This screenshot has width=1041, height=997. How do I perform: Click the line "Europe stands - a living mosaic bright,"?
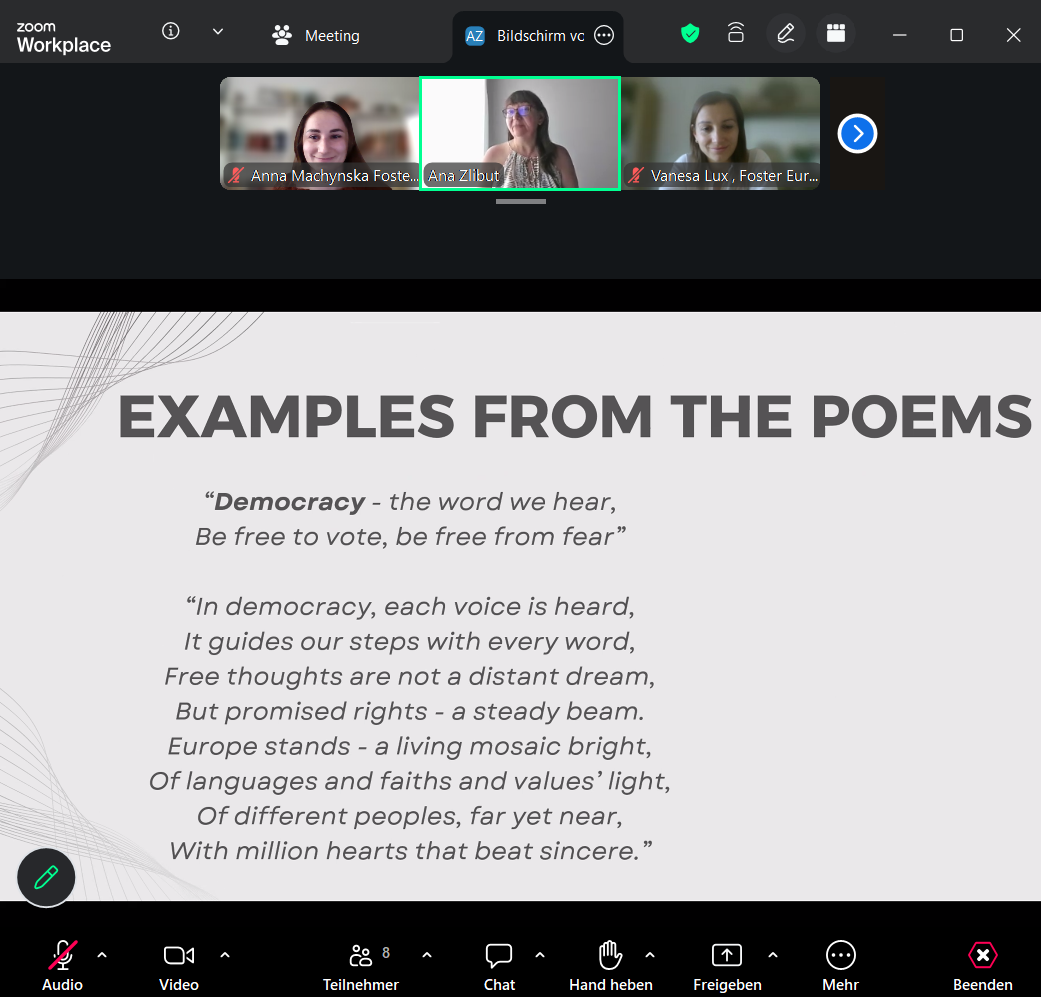[410, 746]
